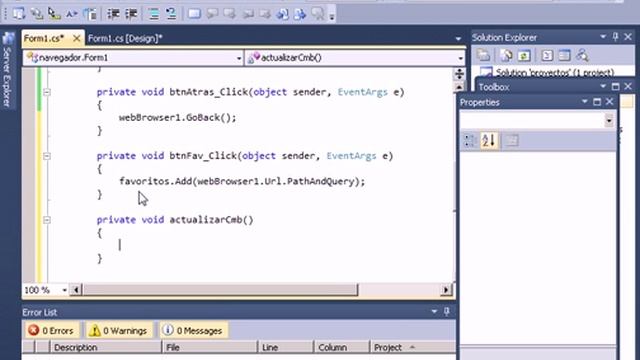Click Display Word Completion toolbar icon
Screen dimensions: 640x360
[72, 14]
